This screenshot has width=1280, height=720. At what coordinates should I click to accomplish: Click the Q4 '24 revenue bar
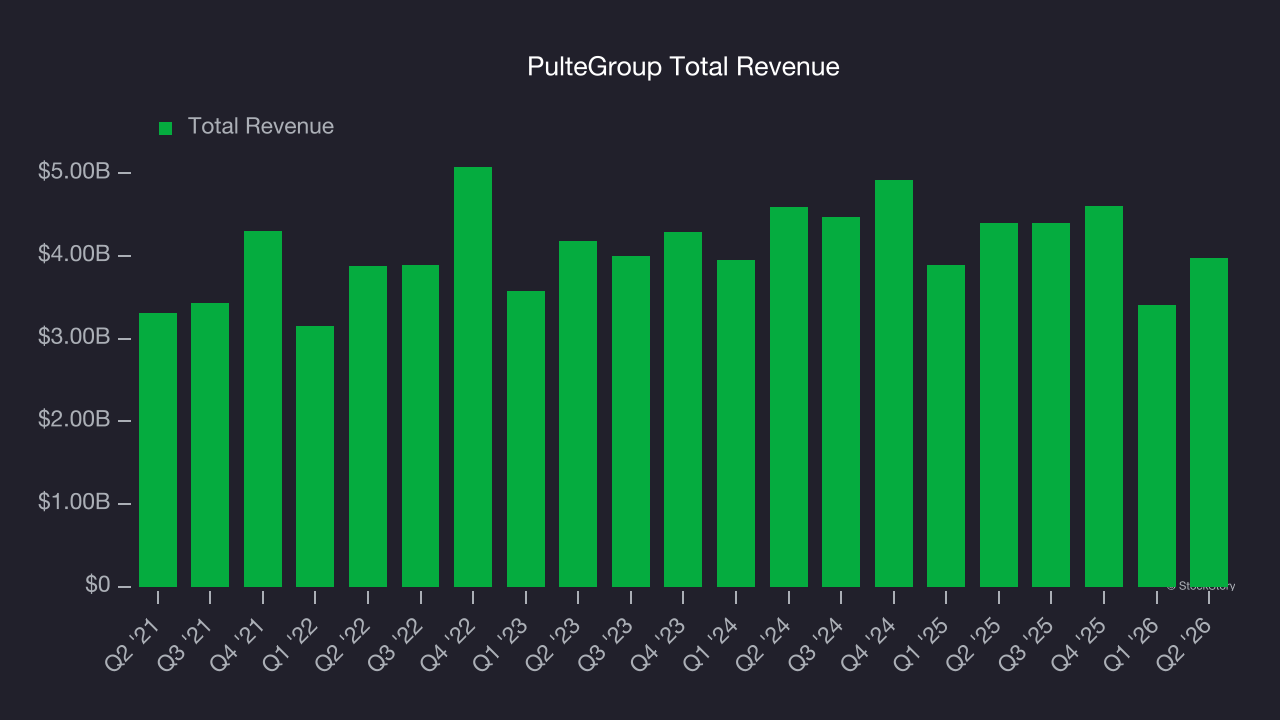tap(894, 383)
